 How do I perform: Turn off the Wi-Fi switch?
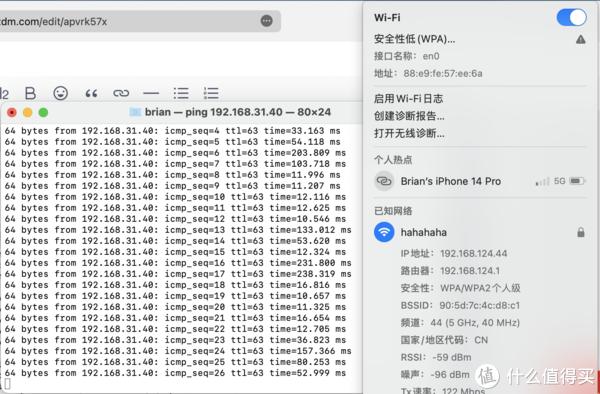click(x=571, y=18)
